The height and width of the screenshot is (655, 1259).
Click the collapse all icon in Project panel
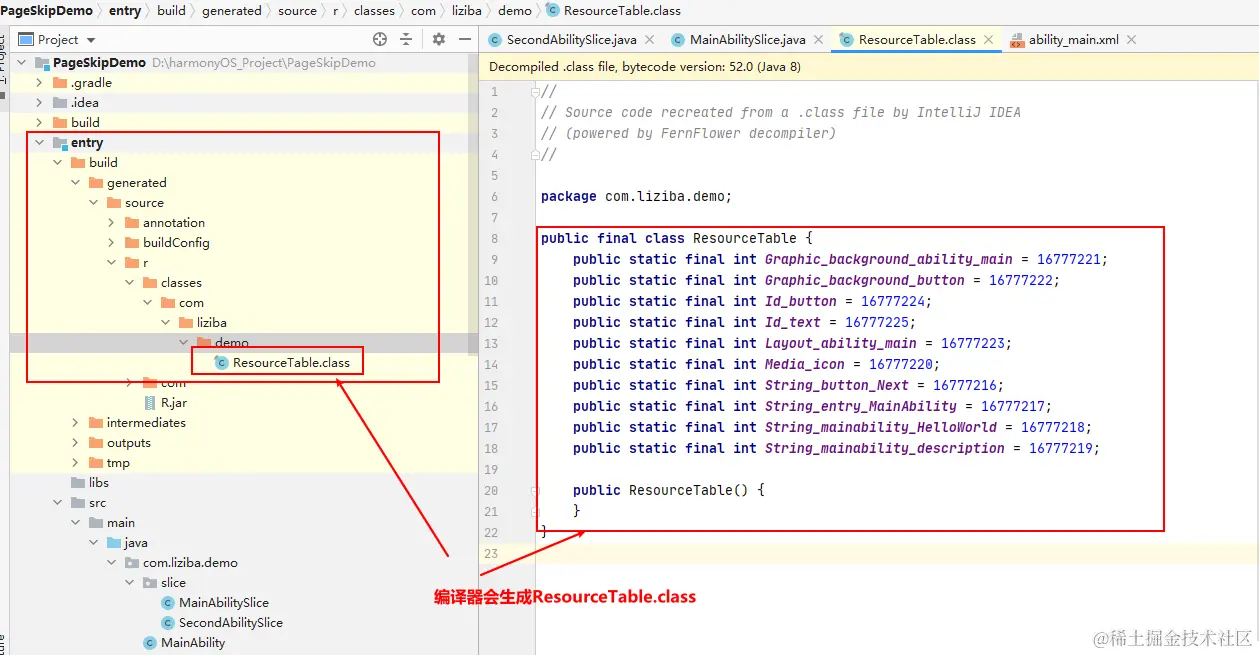[406, 39]
